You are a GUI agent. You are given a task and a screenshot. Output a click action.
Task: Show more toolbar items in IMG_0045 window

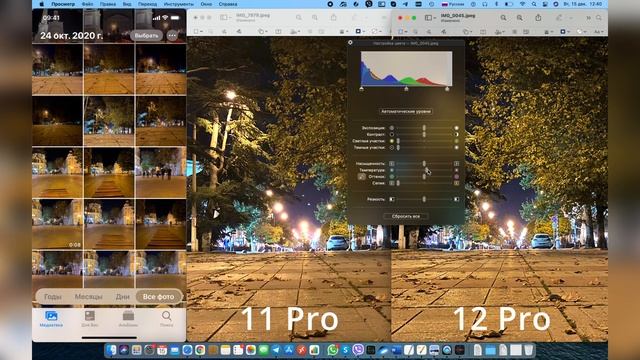[x=589, y=18]
